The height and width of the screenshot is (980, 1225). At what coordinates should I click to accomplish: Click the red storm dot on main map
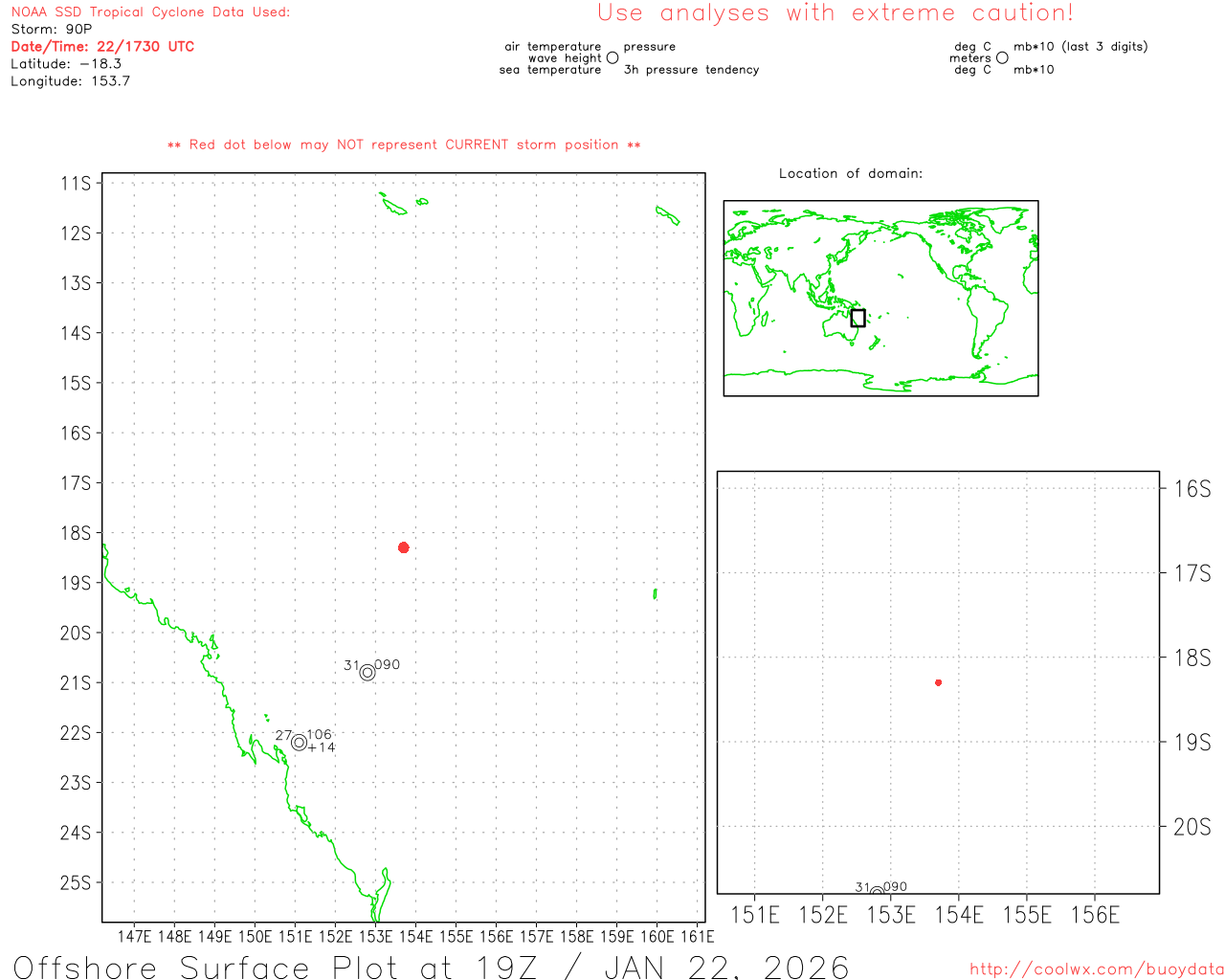404,547
